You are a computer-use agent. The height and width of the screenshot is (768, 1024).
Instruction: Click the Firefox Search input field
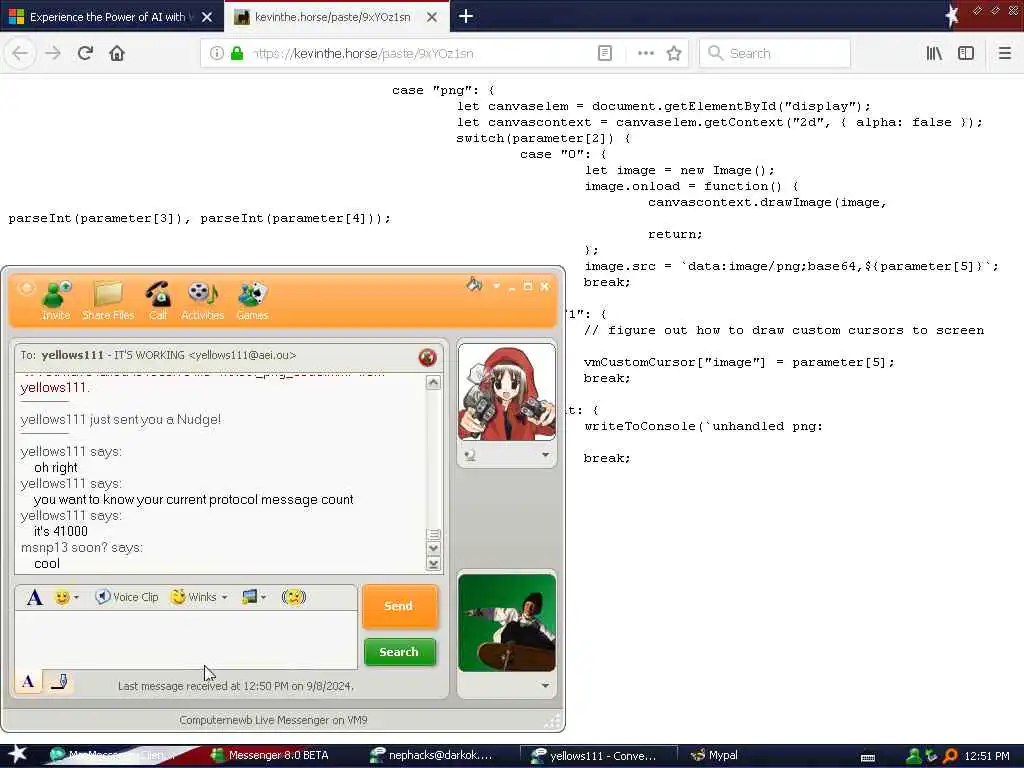pyautogui.click(x=775, y=53)
